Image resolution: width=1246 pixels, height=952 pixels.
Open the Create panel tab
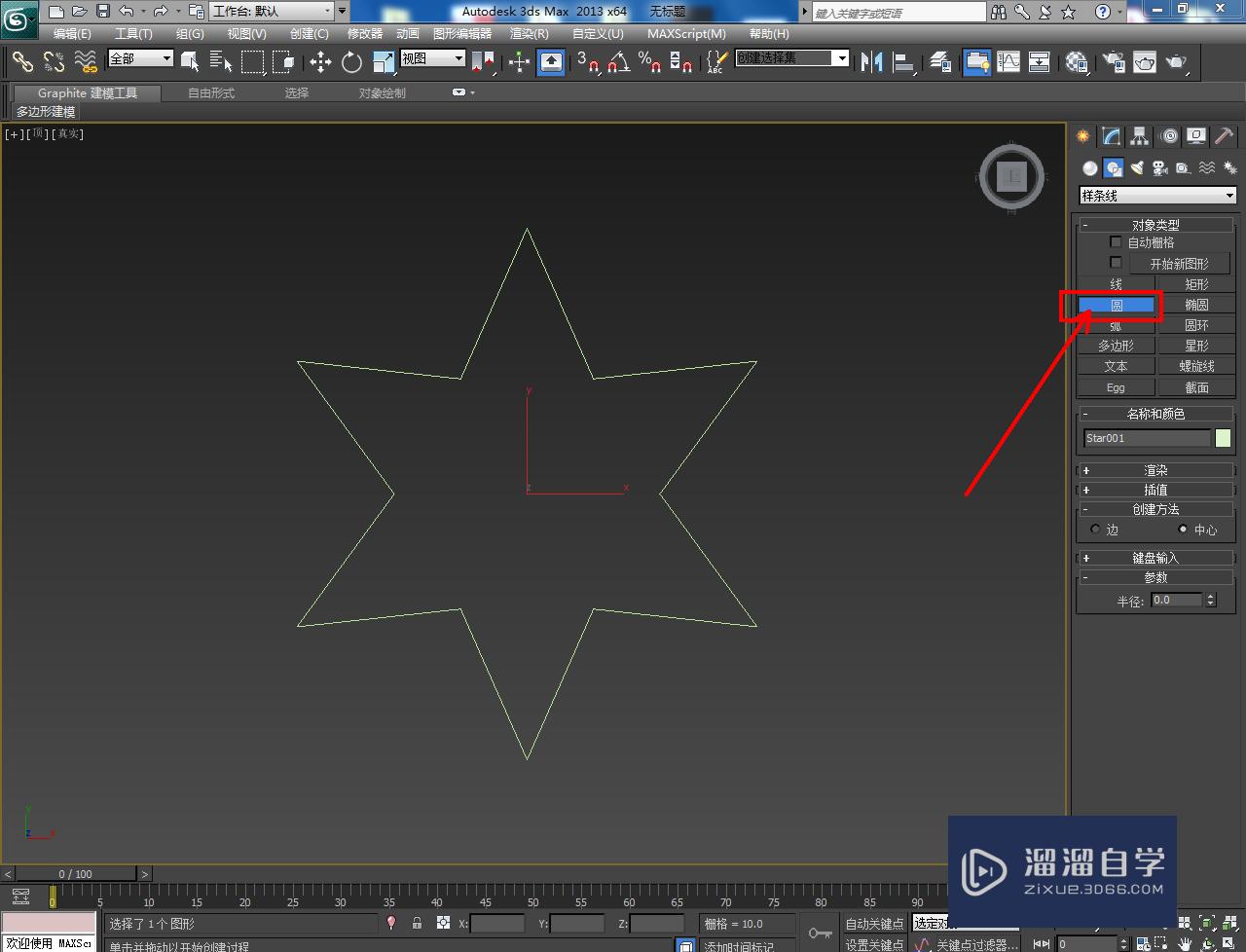click(1082, 136)
